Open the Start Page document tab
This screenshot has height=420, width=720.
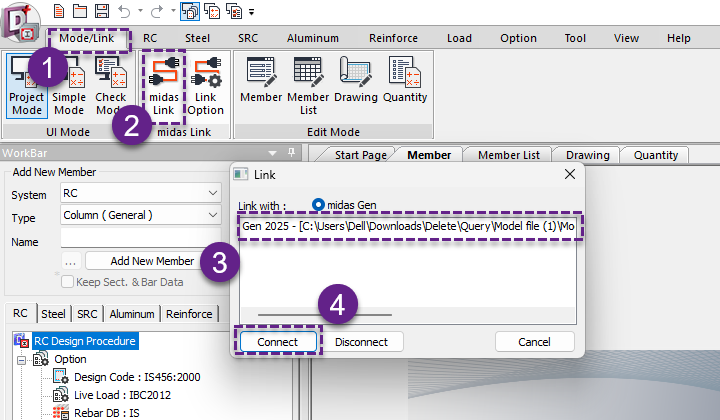360,155
